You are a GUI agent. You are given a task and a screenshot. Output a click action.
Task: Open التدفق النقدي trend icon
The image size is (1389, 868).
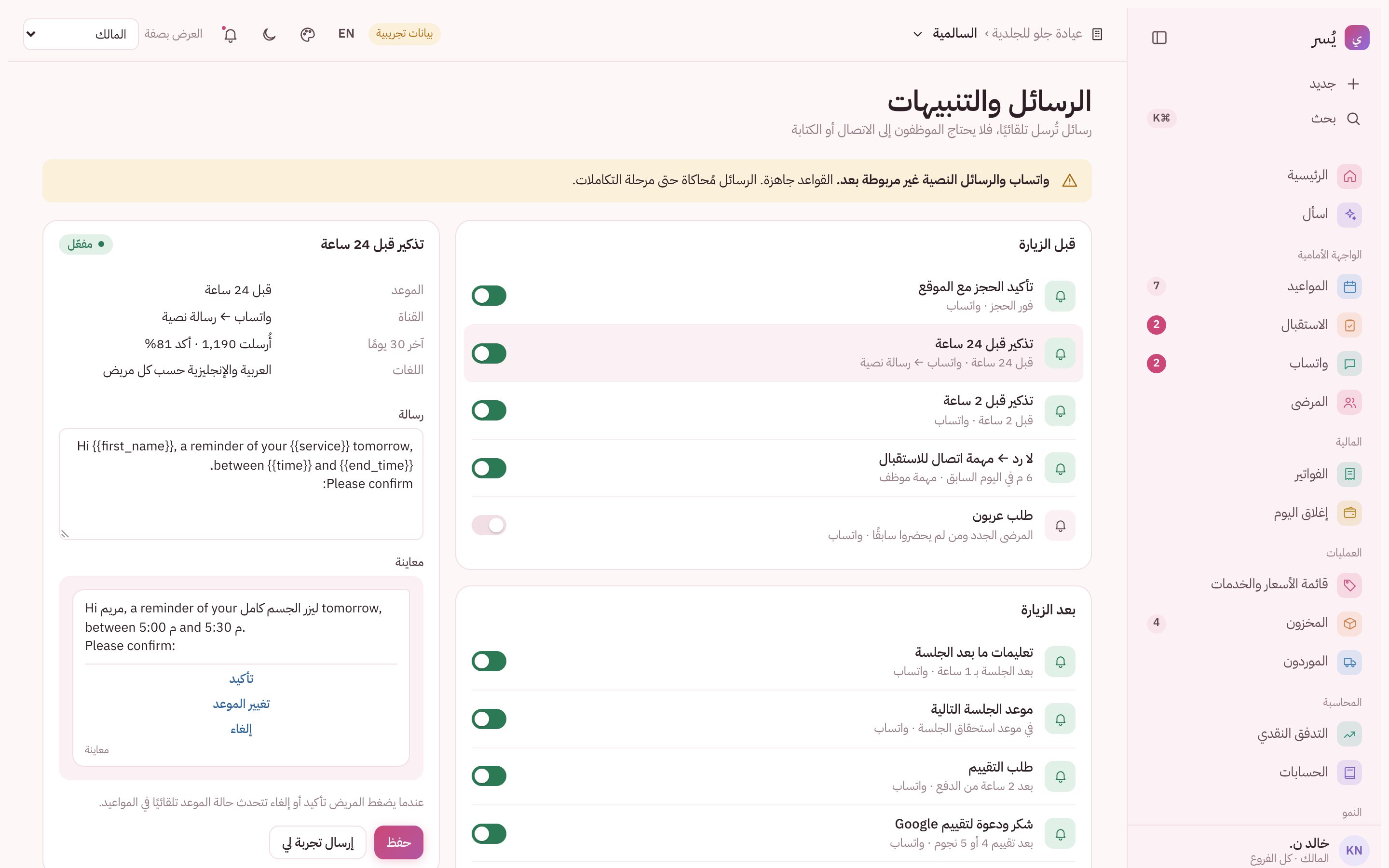1349,733
